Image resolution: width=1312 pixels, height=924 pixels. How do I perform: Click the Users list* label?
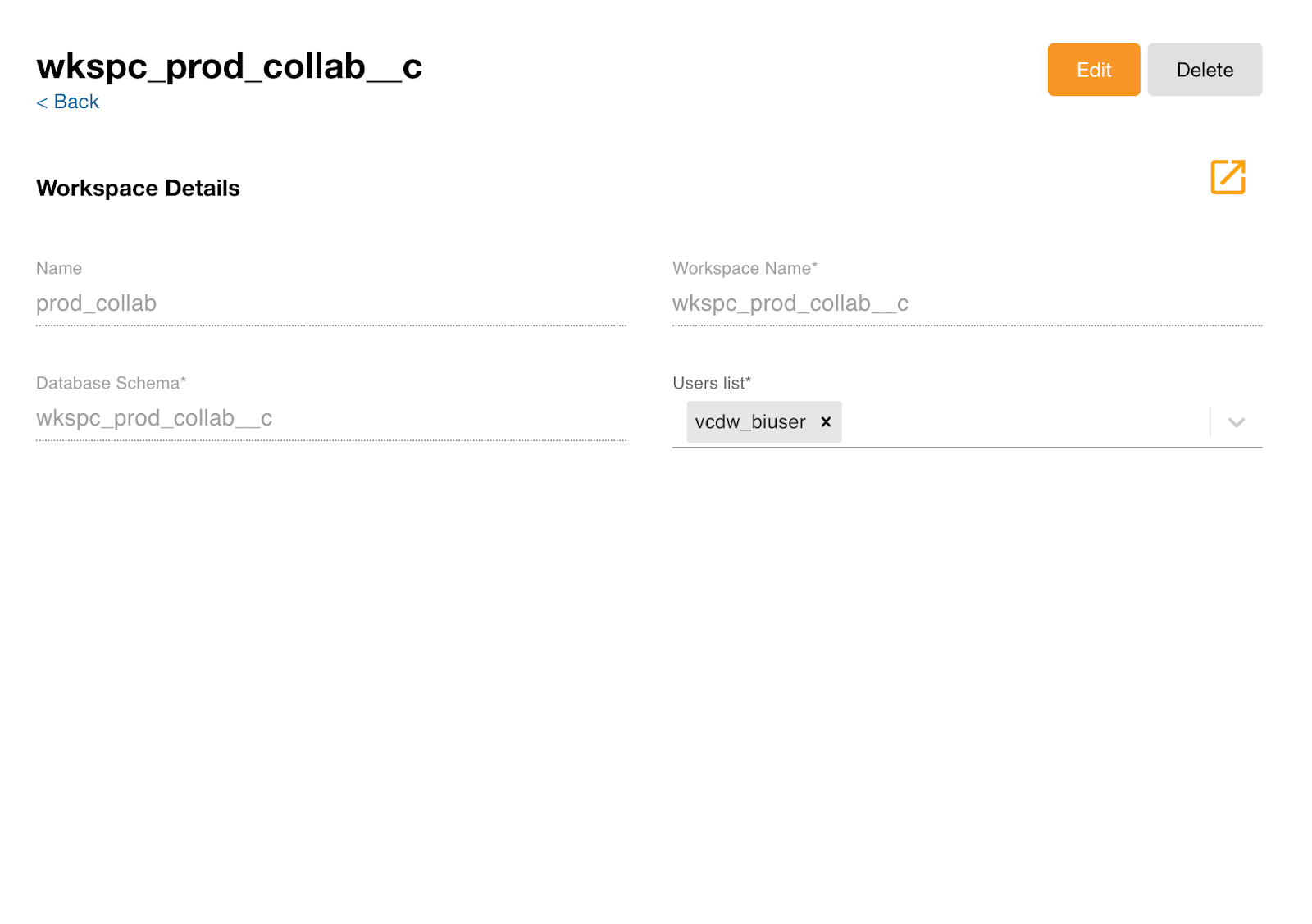click(x=711, y=383)
